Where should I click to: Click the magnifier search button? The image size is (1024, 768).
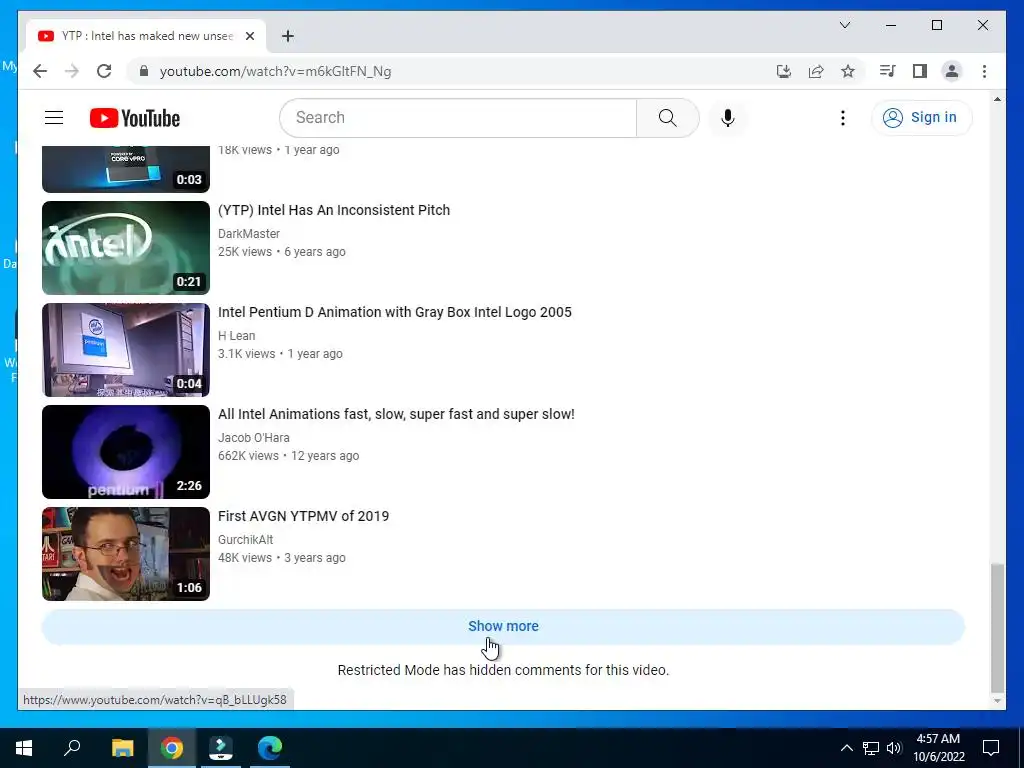click(667, 118)
